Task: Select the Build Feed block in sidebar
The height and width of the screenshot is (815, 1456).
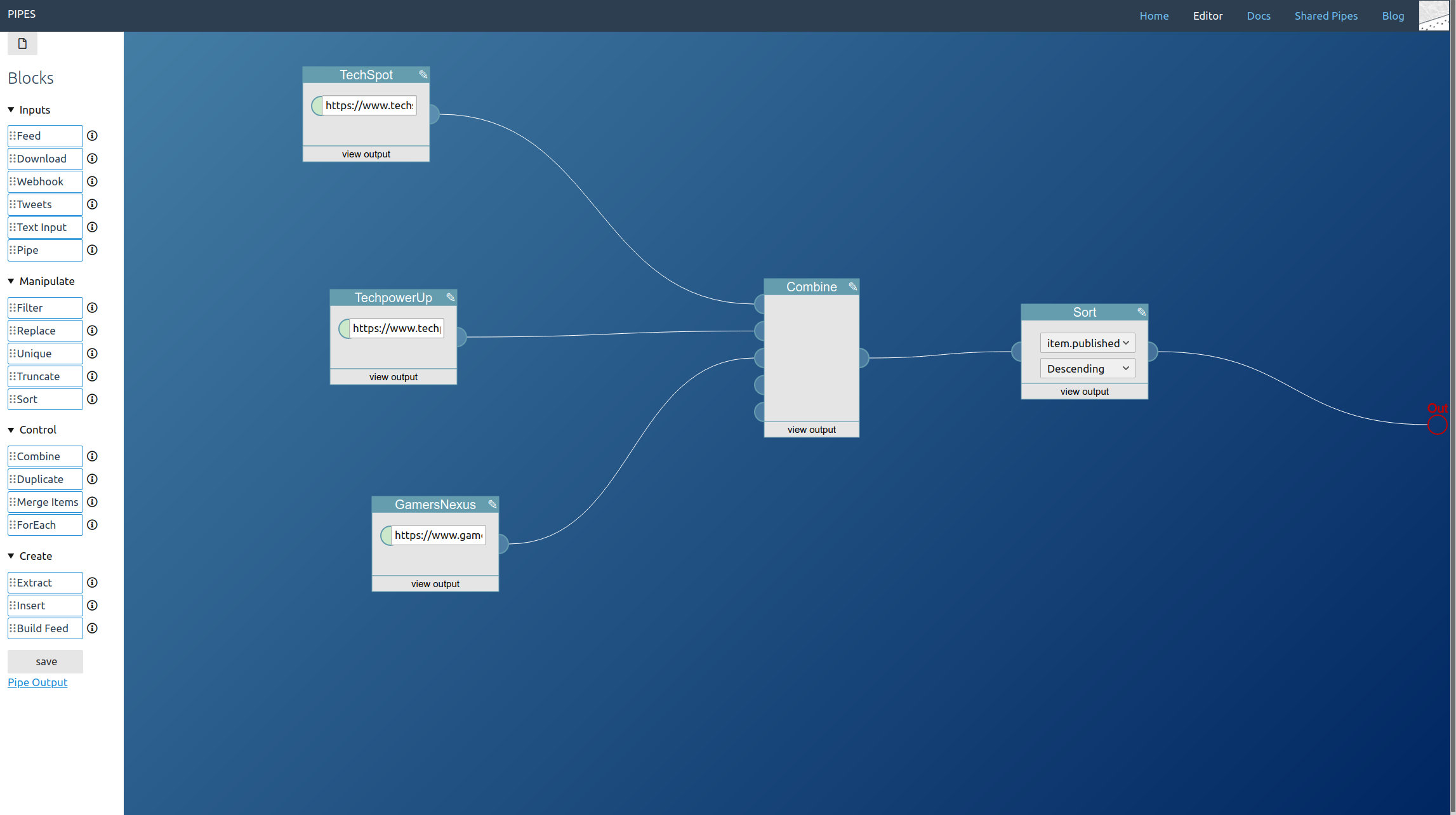Action: pyautogui.click(x=45, y=628)
